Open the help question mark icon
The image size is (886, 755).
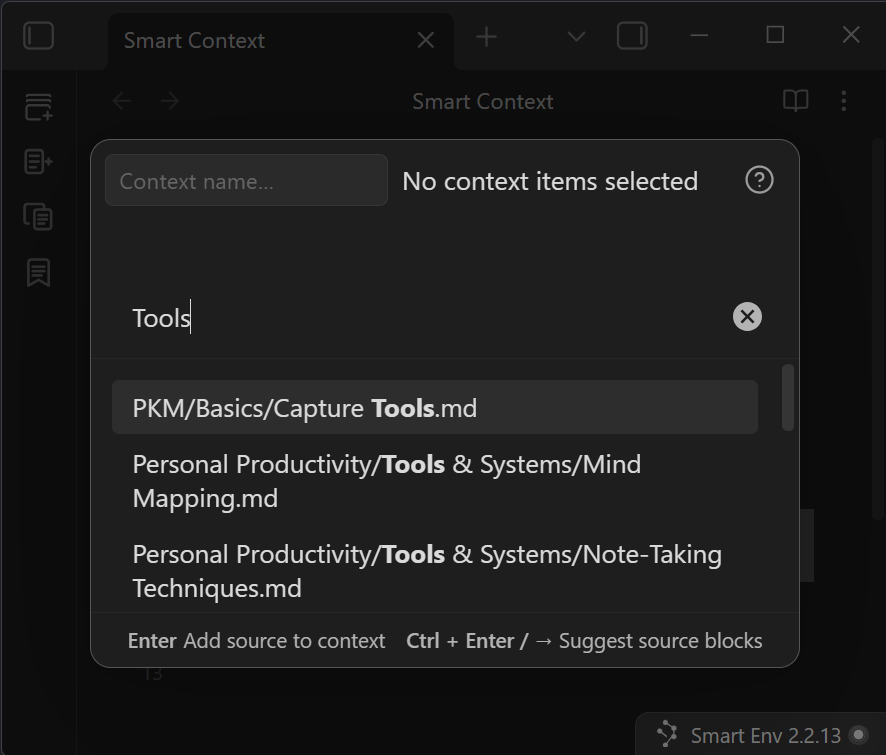[759, 180]
